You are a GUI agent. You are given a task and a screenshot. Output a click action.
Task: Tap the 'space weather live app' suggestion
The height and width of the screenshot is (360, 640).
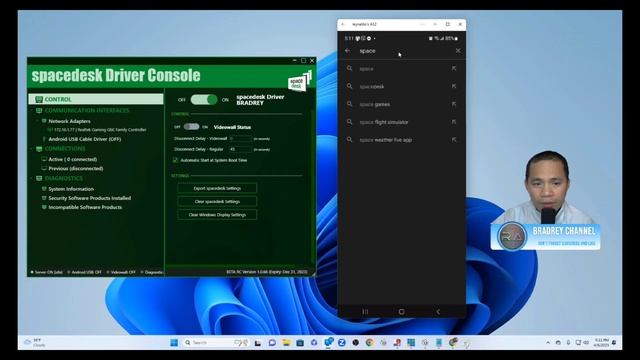[402, 140]
